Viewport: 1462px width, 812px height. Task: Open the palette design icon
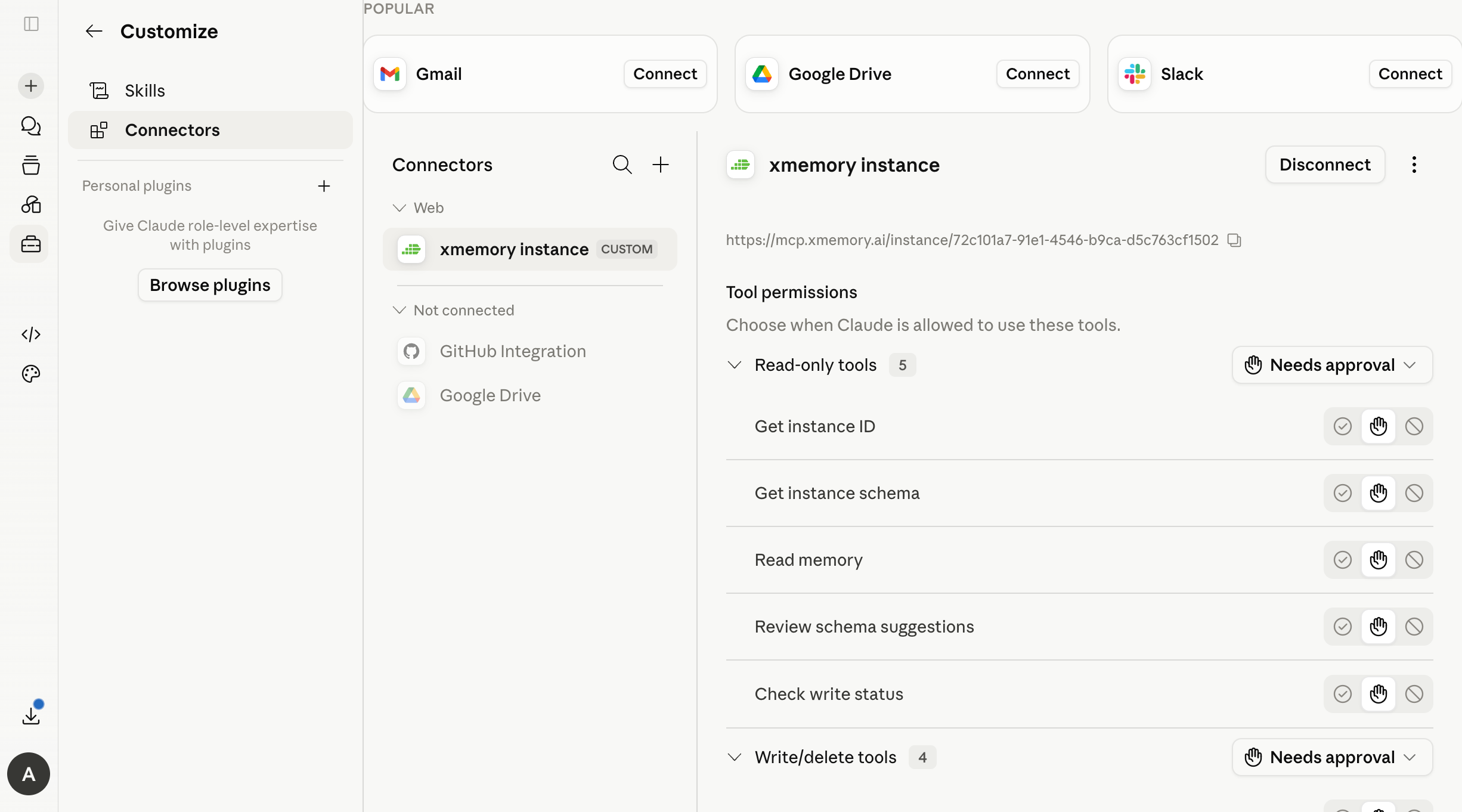[31, 374]
